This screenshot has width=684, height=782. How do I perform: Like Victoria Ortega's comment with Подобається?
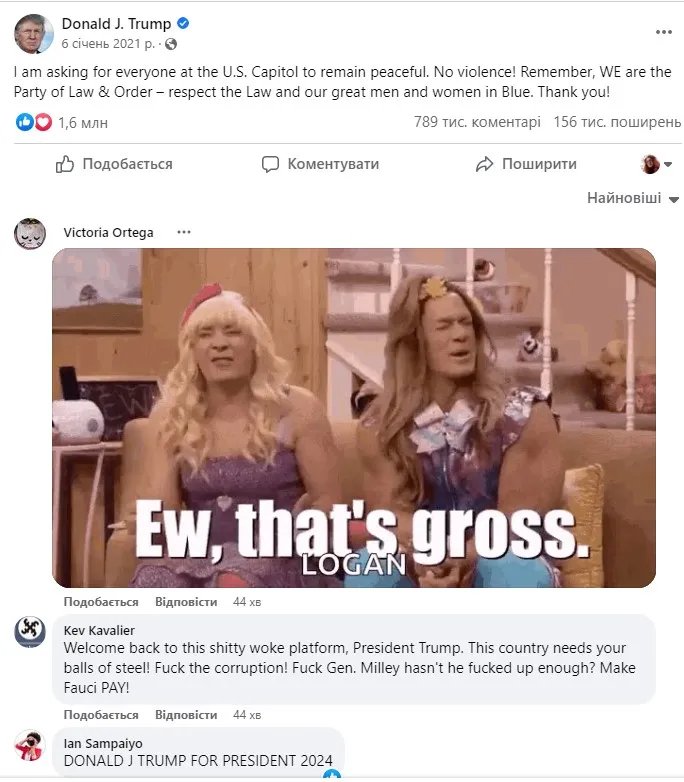click(x=101, y=602)
